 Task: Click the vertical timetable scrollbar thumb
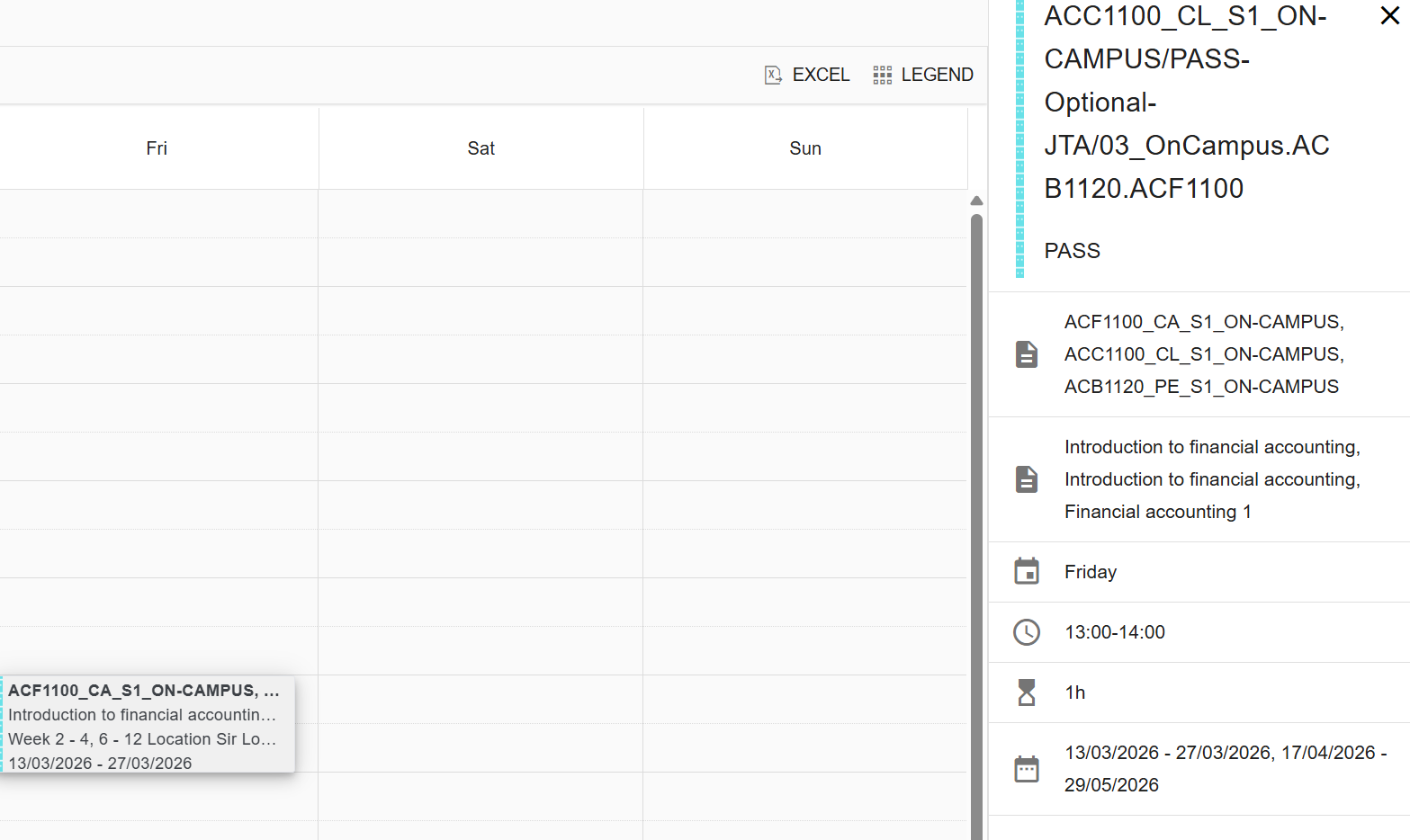976,526
